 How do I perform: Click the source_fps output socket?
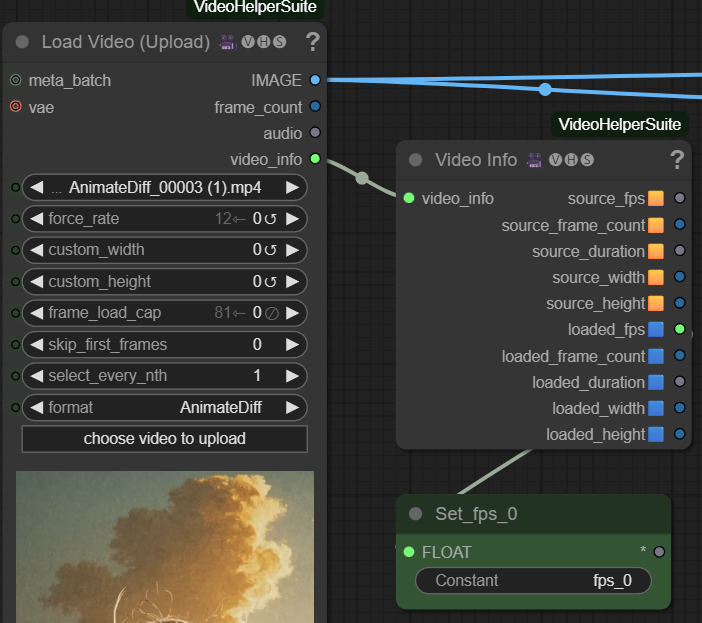[680, 198]
